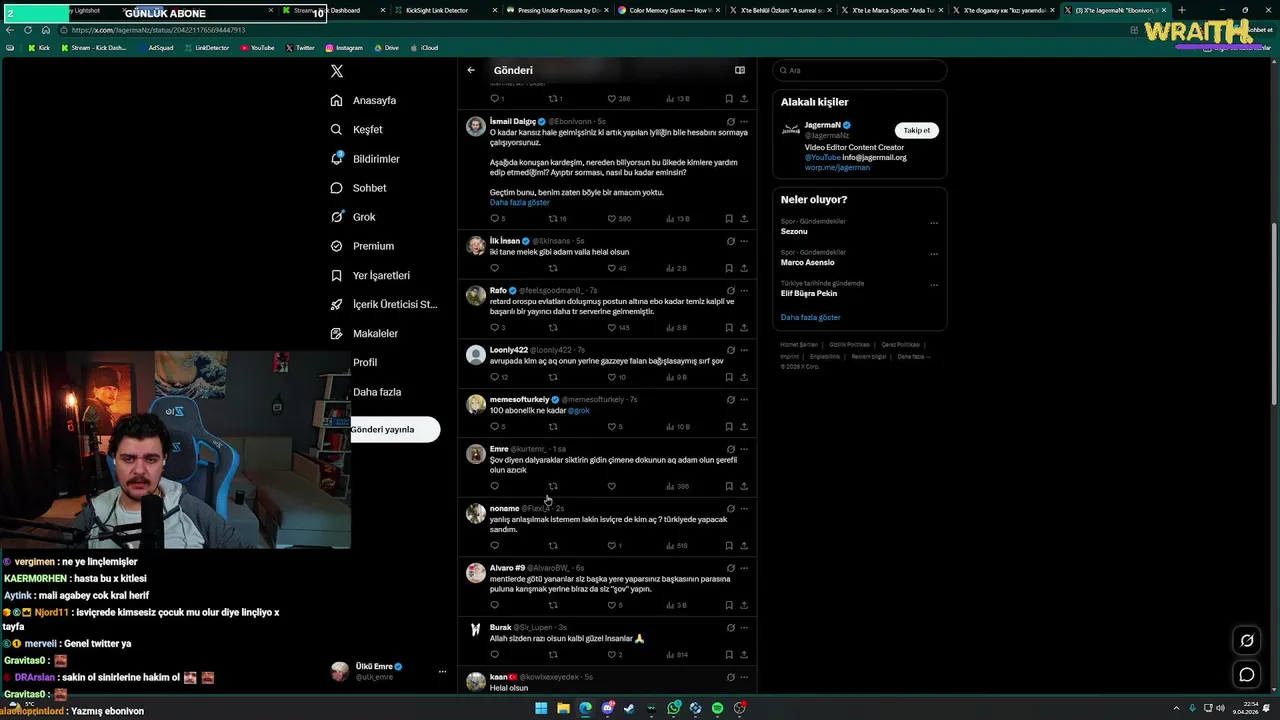Bookmark İlk İnsan's reply

pos(729,268)
